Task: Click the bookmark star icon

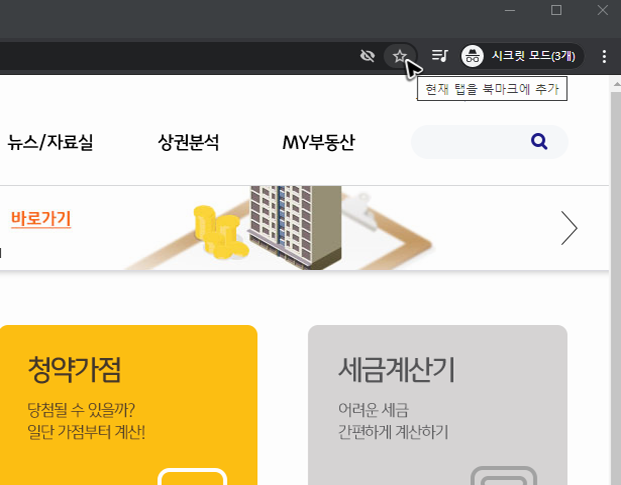Action: 400,56
